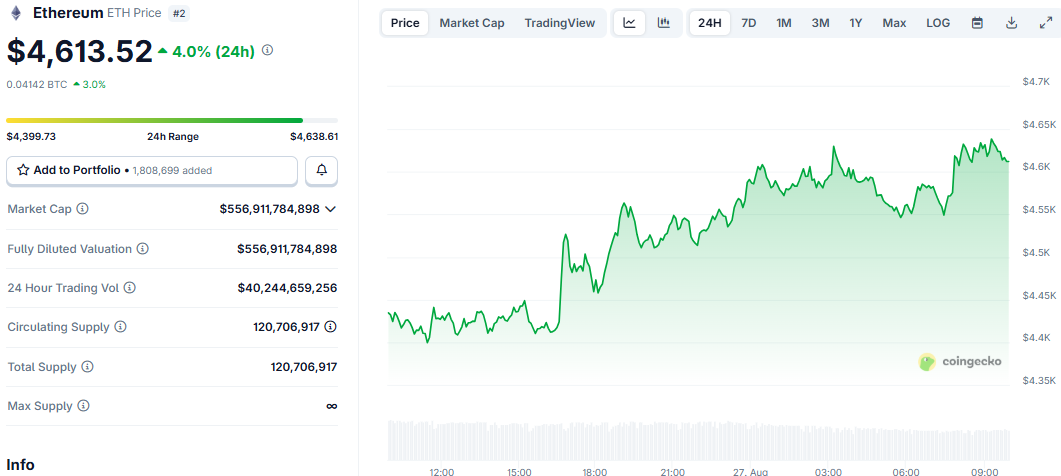1061x476 pixels.
Task: Download the chart data
Action: (x=1012, y=23)
